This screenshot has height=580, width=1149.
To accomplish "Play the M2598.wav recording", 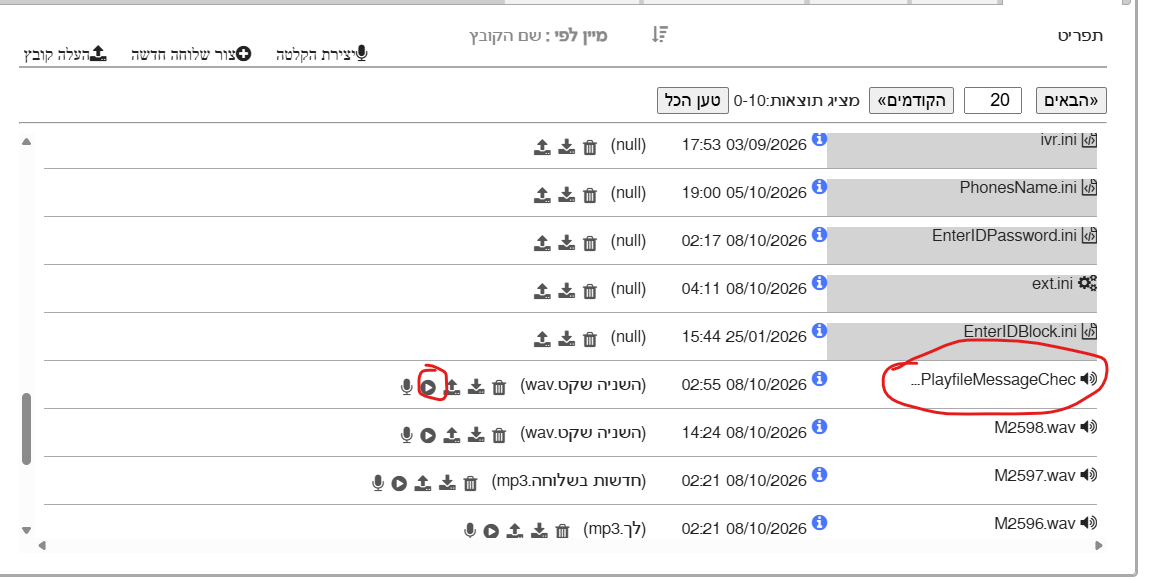I will [x=428, y=435].
